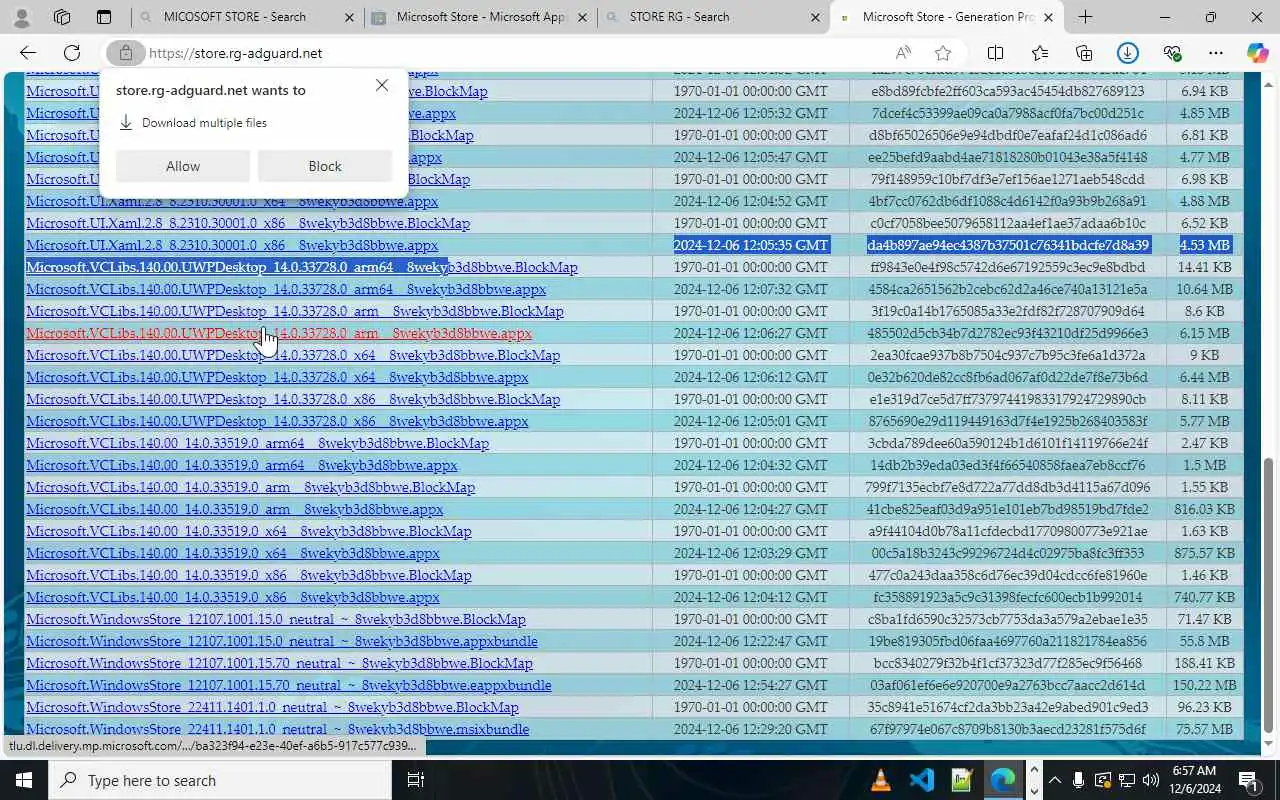Open Task View on the taskbar
The height and width of the screenshot is (800, 1280).
pyautogui.click(x=416, y=780)
